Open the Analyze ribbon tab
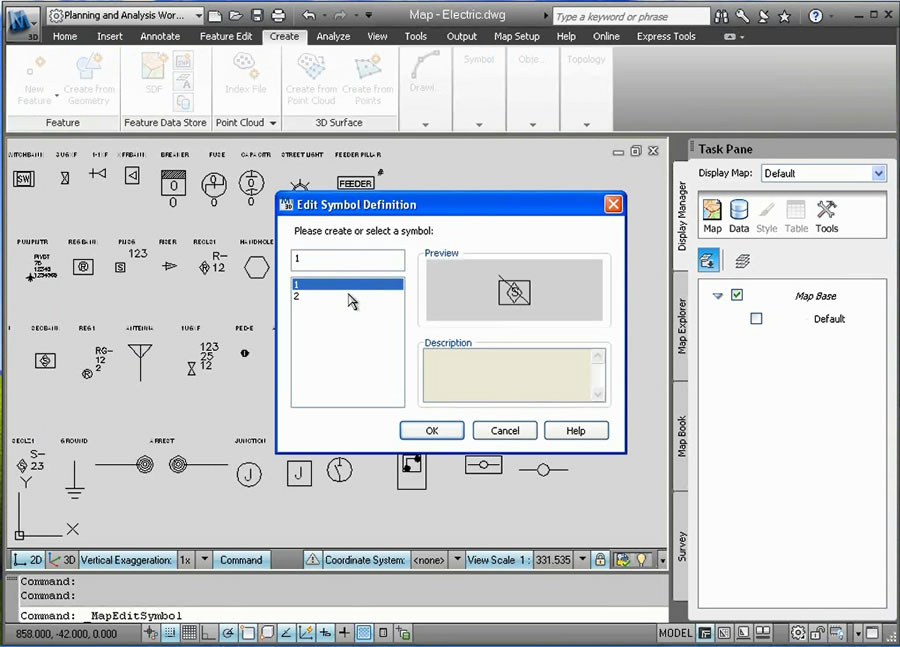The height and width of the screenshot is (647, 900). (x=333, y=36)
